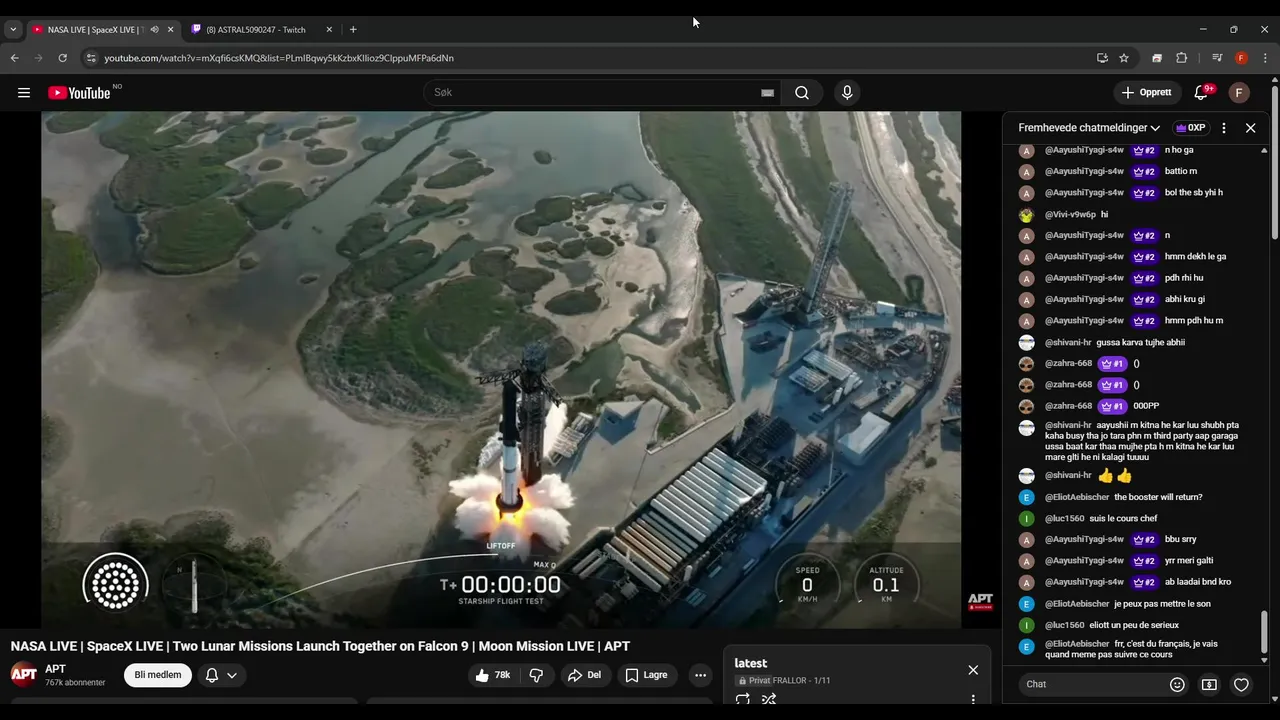This screenshot has height=720, width=1280.
Task: Click the search magnifier button
Action: 802,93
